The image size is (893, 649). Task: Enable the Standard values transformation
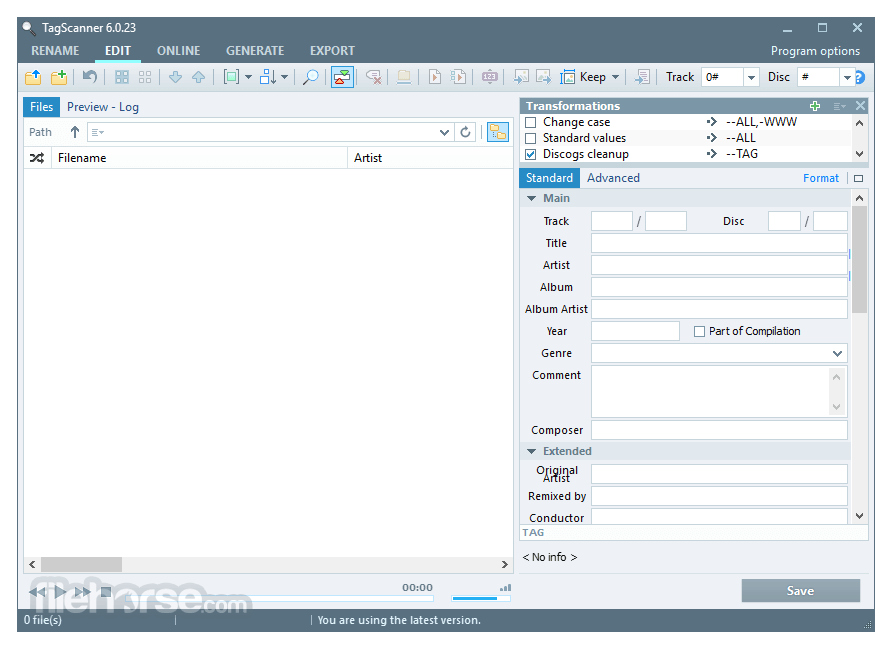tap(531, 138)
